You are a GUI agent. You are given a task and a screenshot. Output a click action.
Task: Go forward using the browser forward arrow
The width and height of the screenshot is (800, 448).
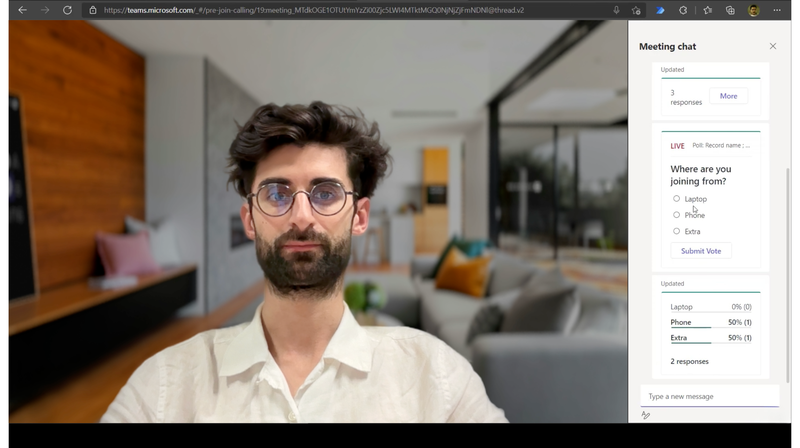click(x=45, y=10)
